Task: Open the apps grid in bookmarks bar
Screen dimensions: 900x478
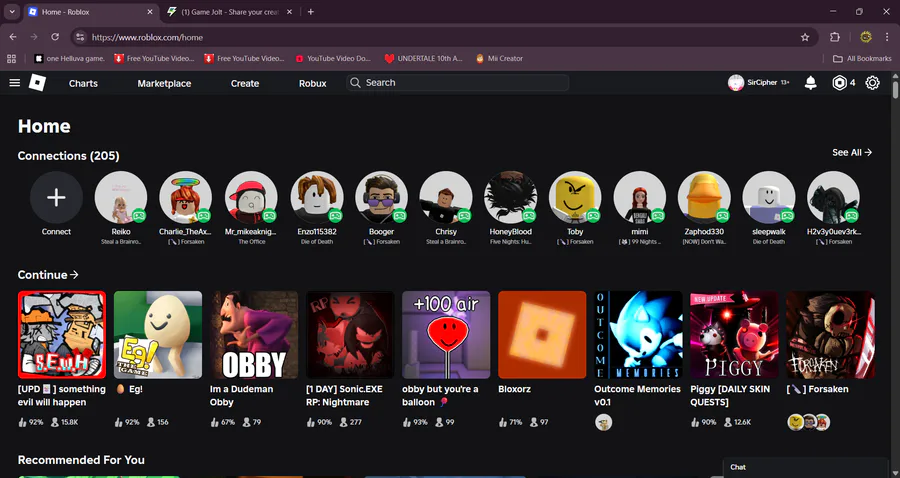Action: pyautogui.click(x=11, y=59)
